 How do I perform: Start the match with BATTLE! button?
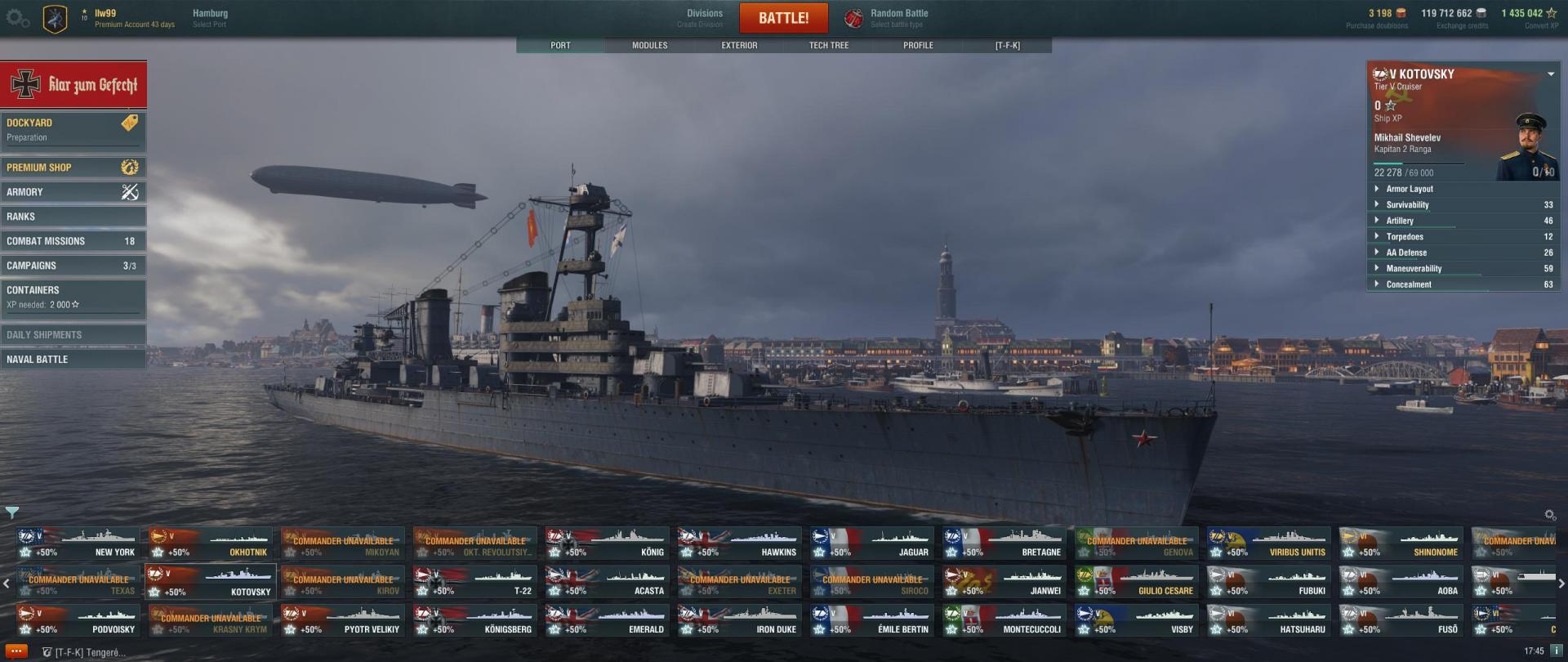coord(784,18)
